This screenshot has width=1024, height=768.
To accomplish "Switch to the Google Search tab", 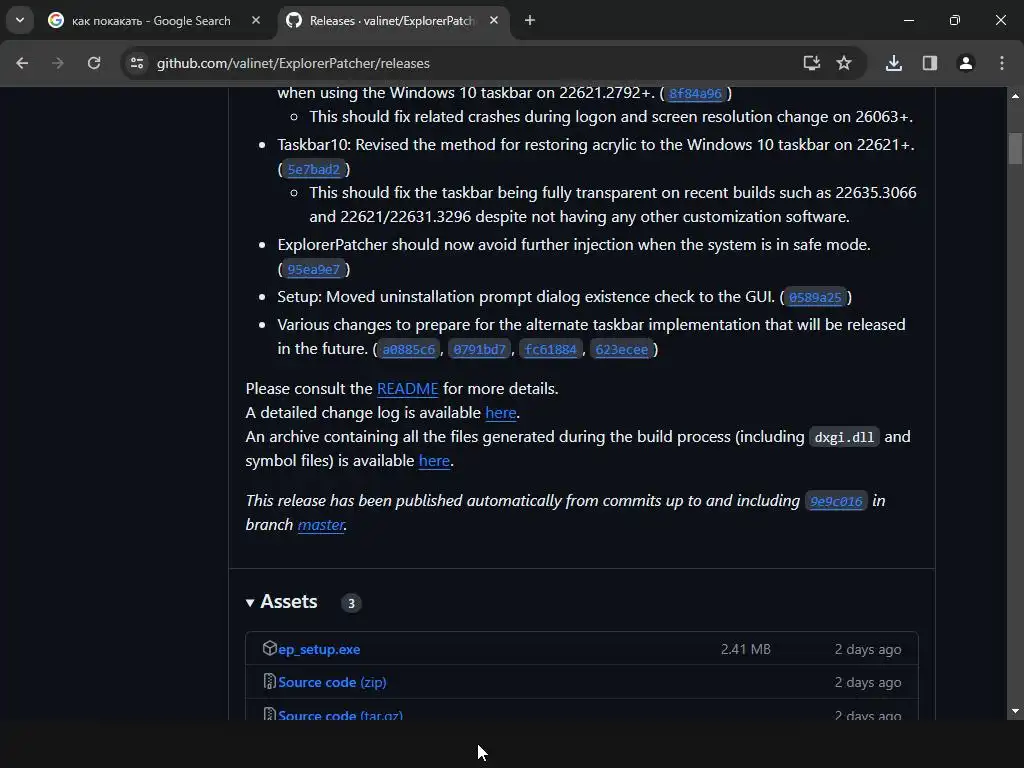I will [152, 21].
